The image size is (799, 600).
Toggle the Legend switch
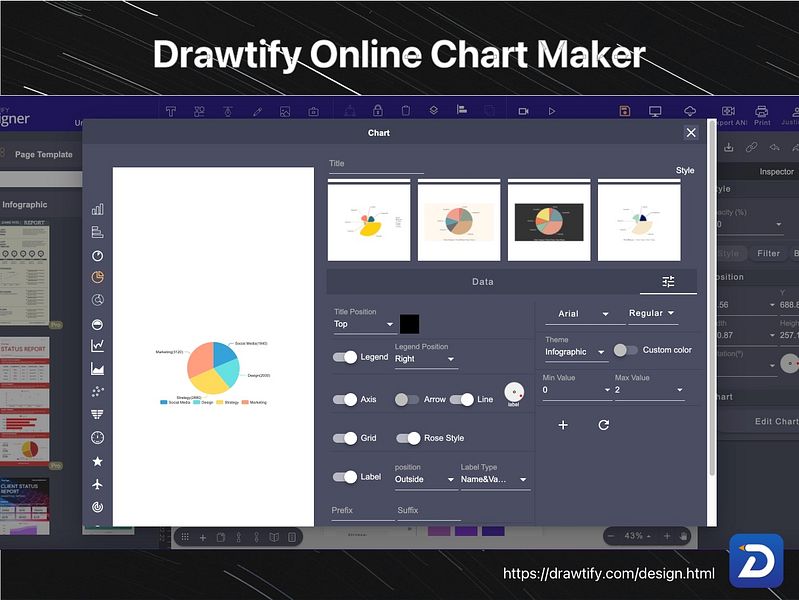345,357
